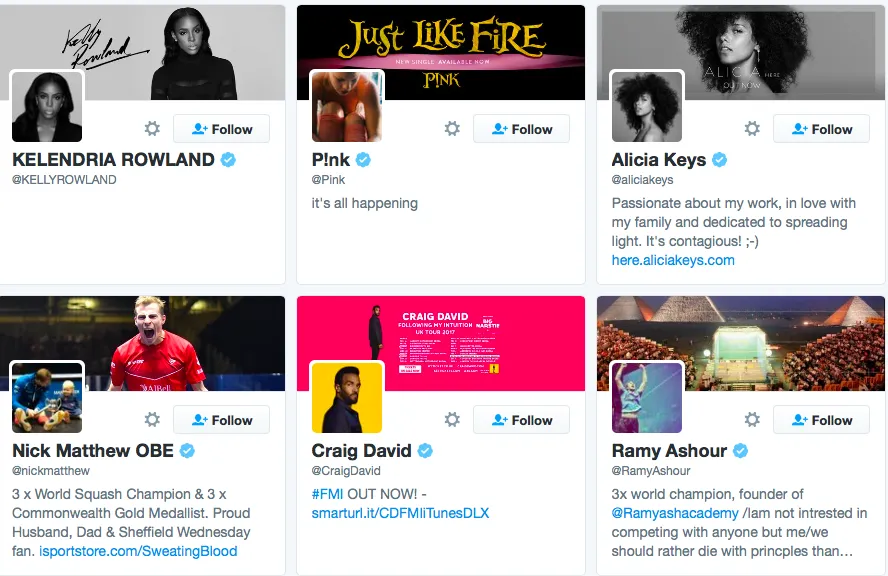Follow P!nk account
Image resolution: width=888 pixels, height=576 pixels.
pos(522,129)
